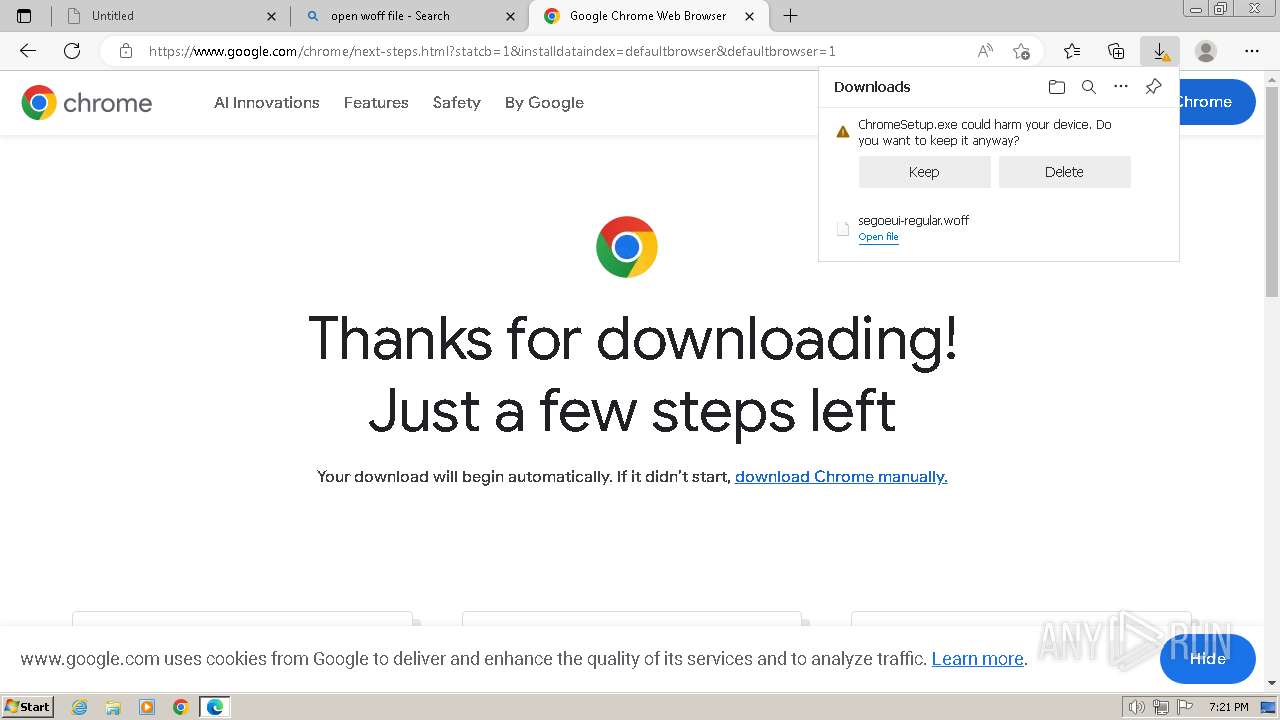Open a new tab with plus button
The width and height of the screenshot is (1280, 720).
click(790, 16)
